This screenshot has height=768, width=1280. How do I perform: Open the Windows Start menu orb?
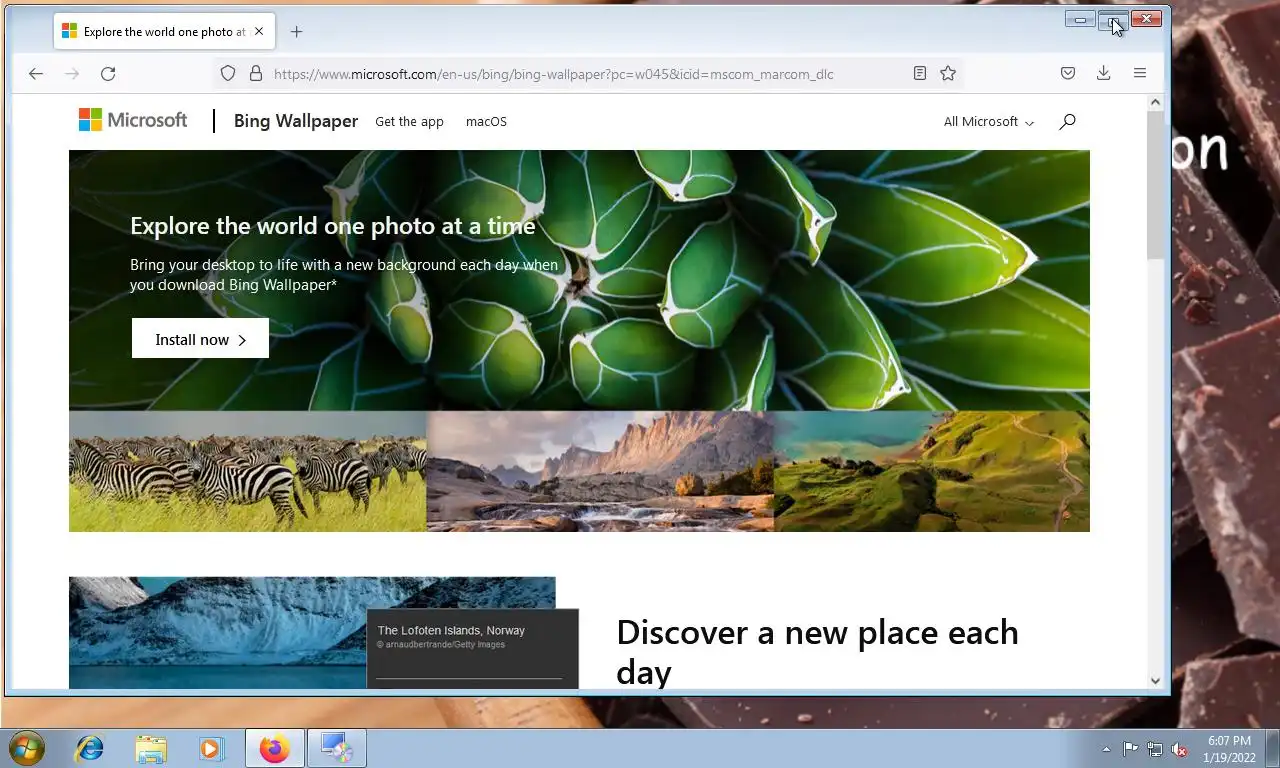[x=26, y=748]
